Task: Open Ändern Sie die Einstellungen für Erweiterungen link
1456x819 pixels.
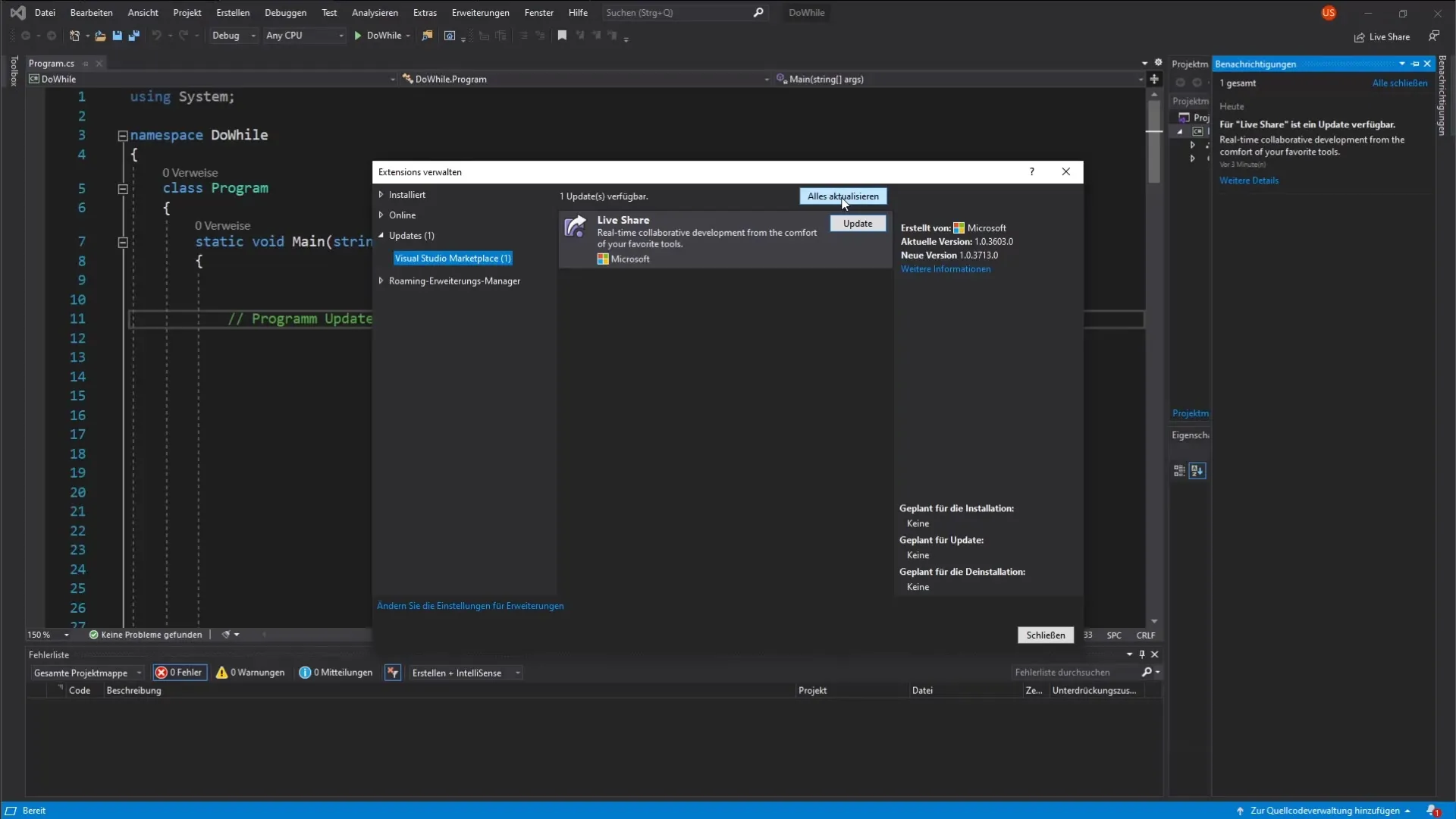Action: (470, 606)
